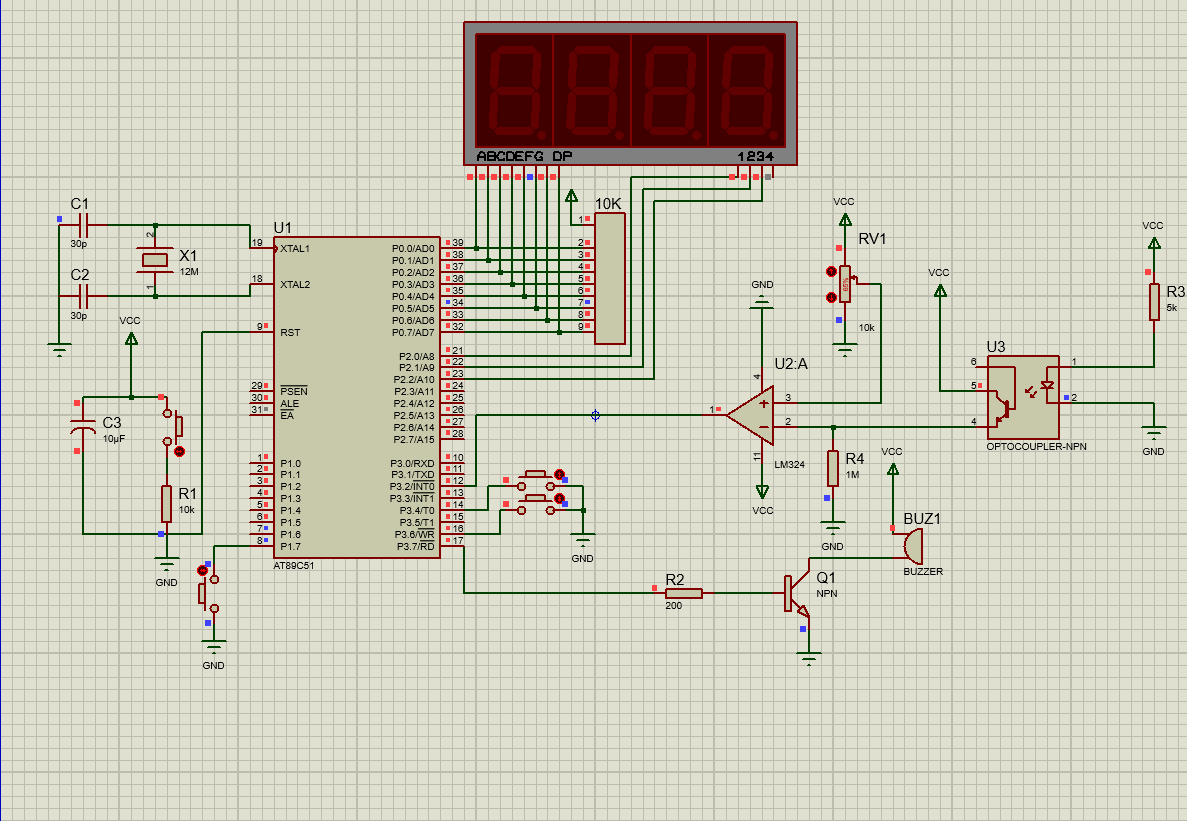The image size is (1187, 821).
Task: Click the push button wired to P1.7
Action: coord(208,594)
